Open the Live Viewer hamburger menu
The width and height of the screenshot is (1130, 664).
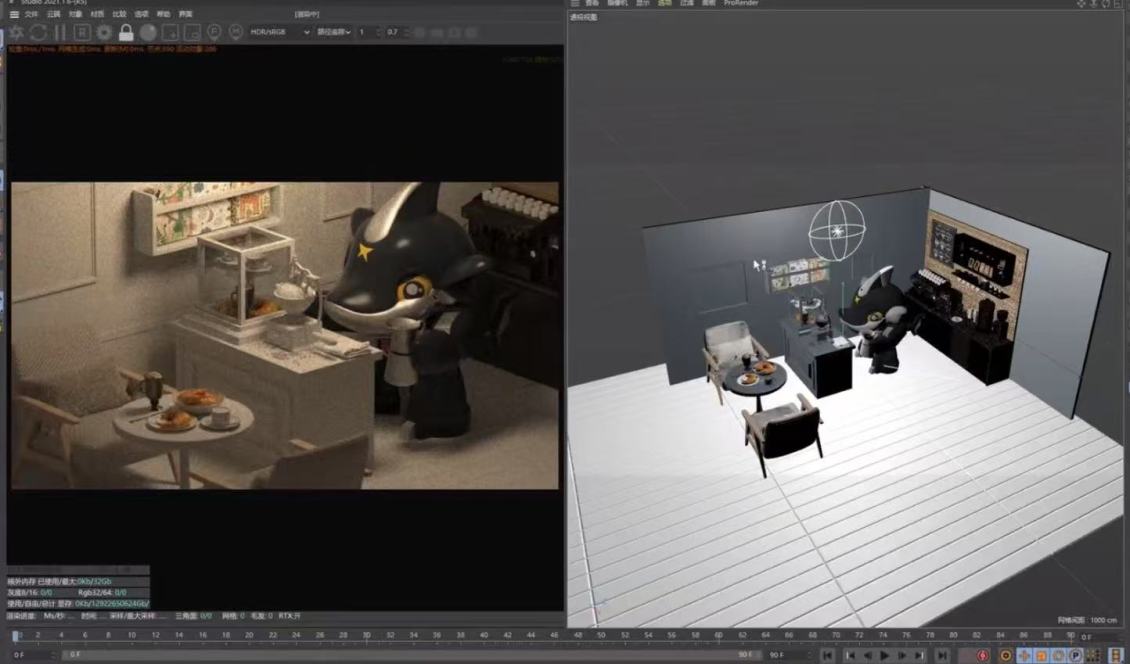14,14
